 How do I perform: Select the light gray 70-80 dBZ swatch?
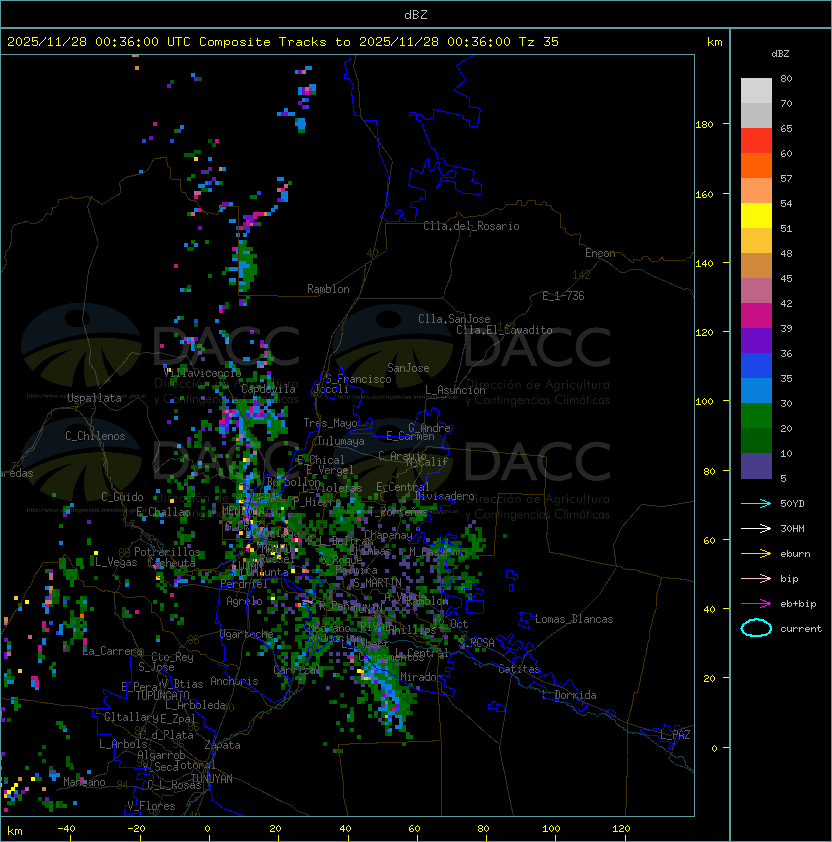756,91
